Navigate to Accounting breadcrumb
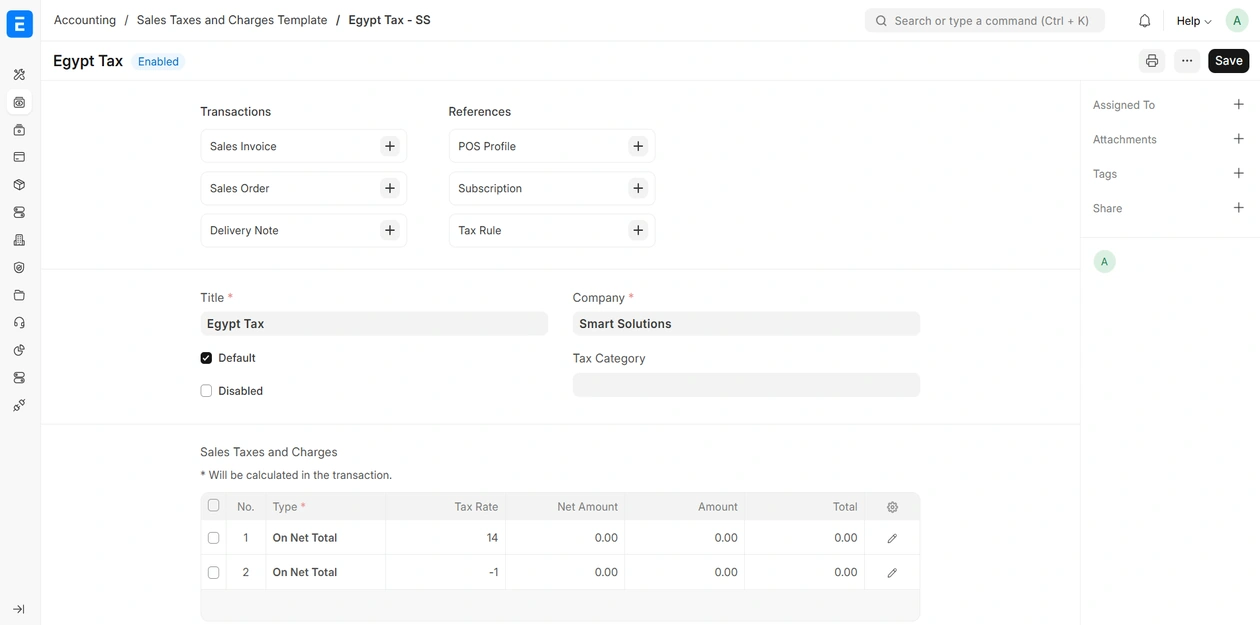The image size is (1260, 625). click(x=85, y=20)
